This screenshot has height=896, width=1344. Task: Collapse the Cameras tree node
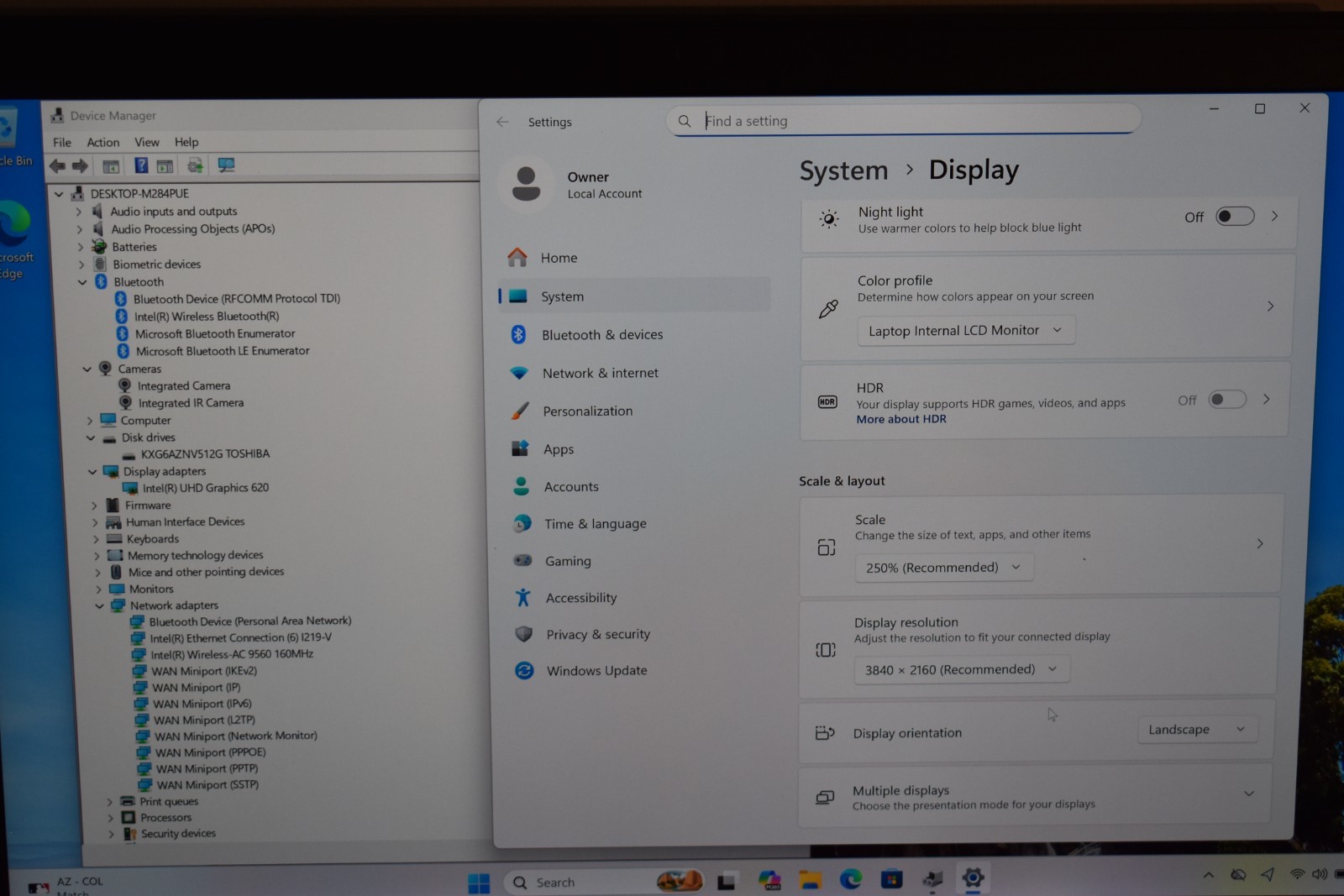(x=87, y=369)
